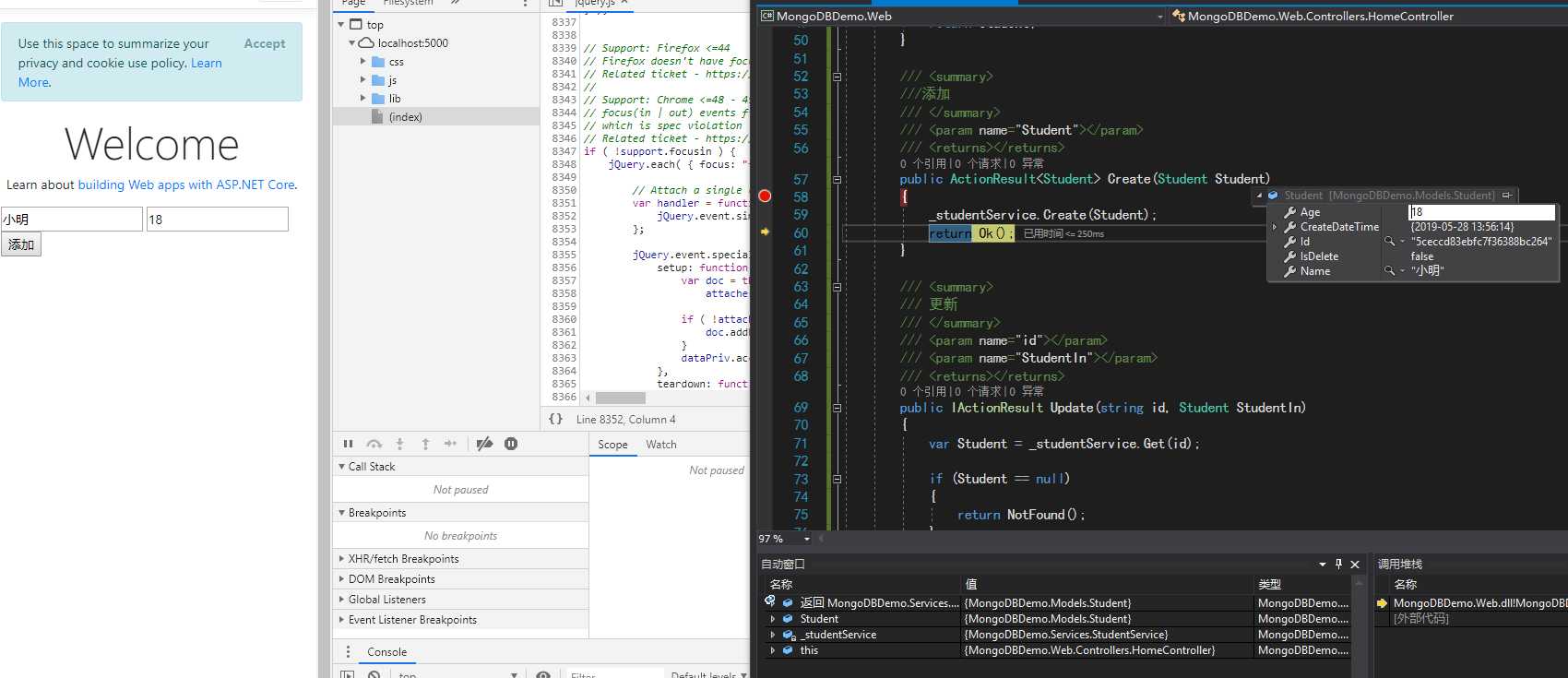Collapse the Call Stack section
The image size is (1568, 678).
[341, 467]
